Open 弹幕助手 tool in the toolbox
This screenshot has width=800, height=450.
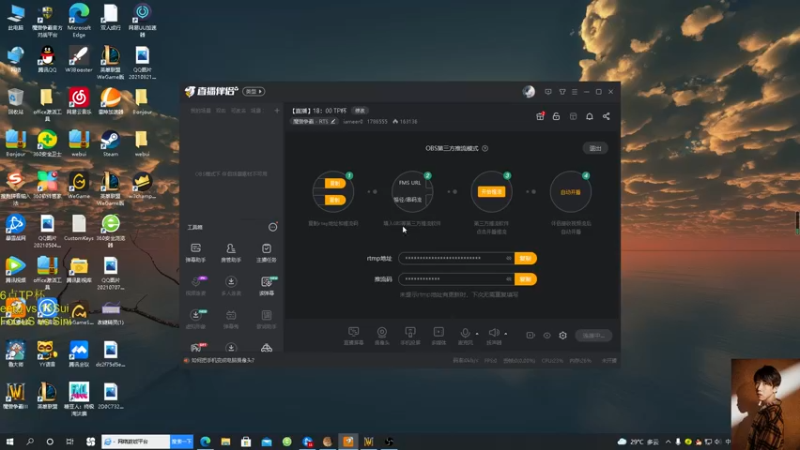pos(195,253)
